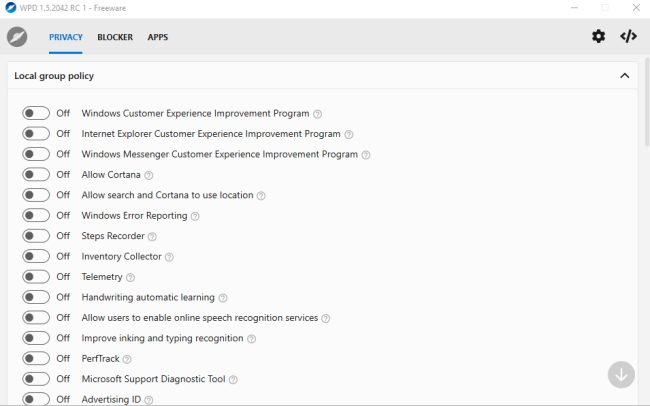Toggle the Windows Error Reporting switch

coord(36,216)
